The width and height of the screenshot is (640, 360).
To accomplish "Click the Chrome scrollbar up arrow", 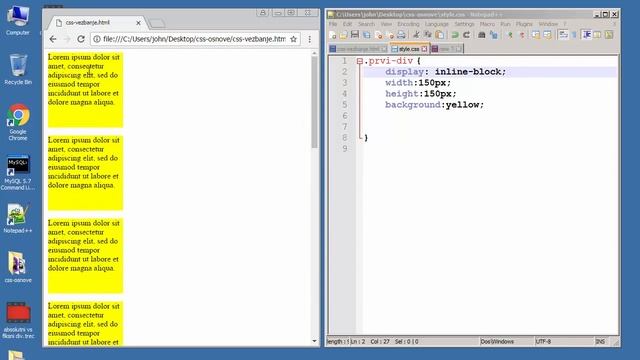I will [x=314, y=53].
